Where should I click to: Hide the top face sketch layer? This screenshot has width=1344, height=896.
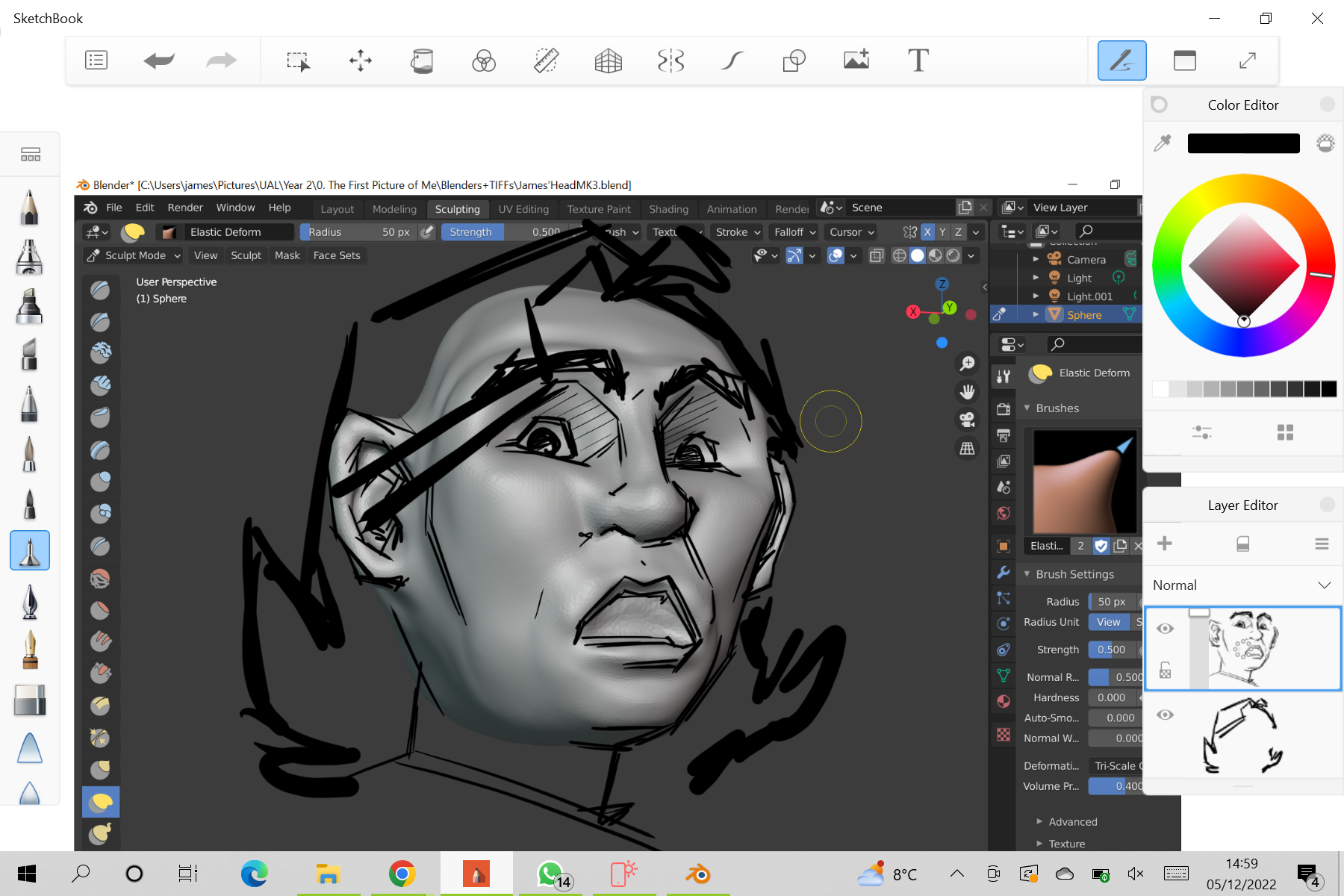[1165, 629]
